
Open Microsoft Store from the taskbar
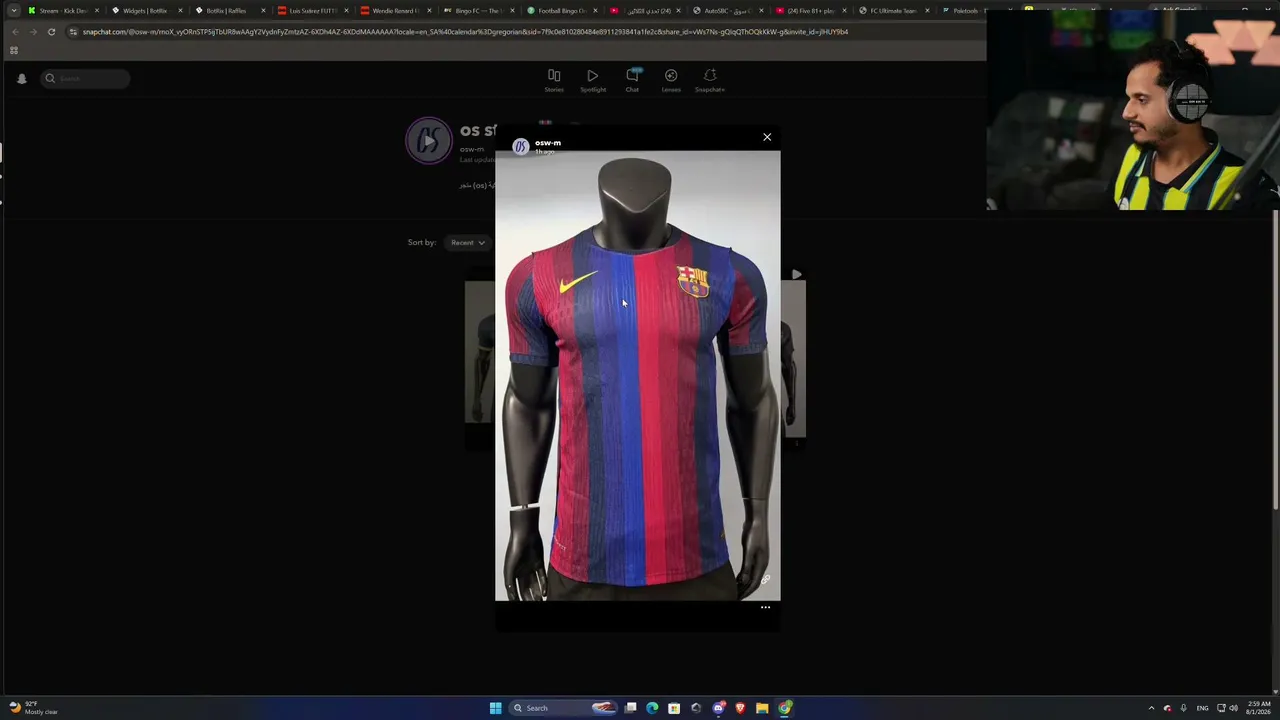pos(674,708)
